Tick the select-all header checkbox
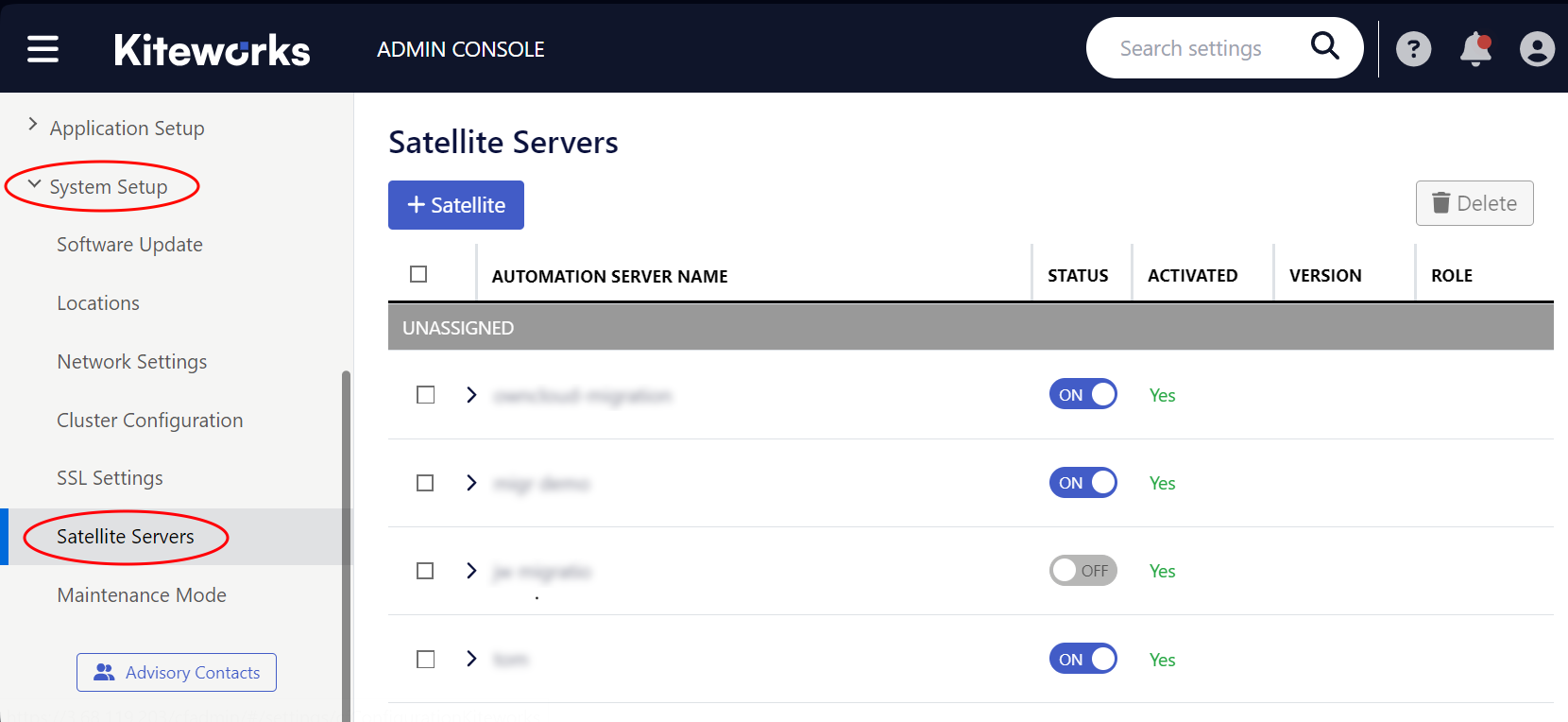 pyautogui.click(x=418, y=274)
